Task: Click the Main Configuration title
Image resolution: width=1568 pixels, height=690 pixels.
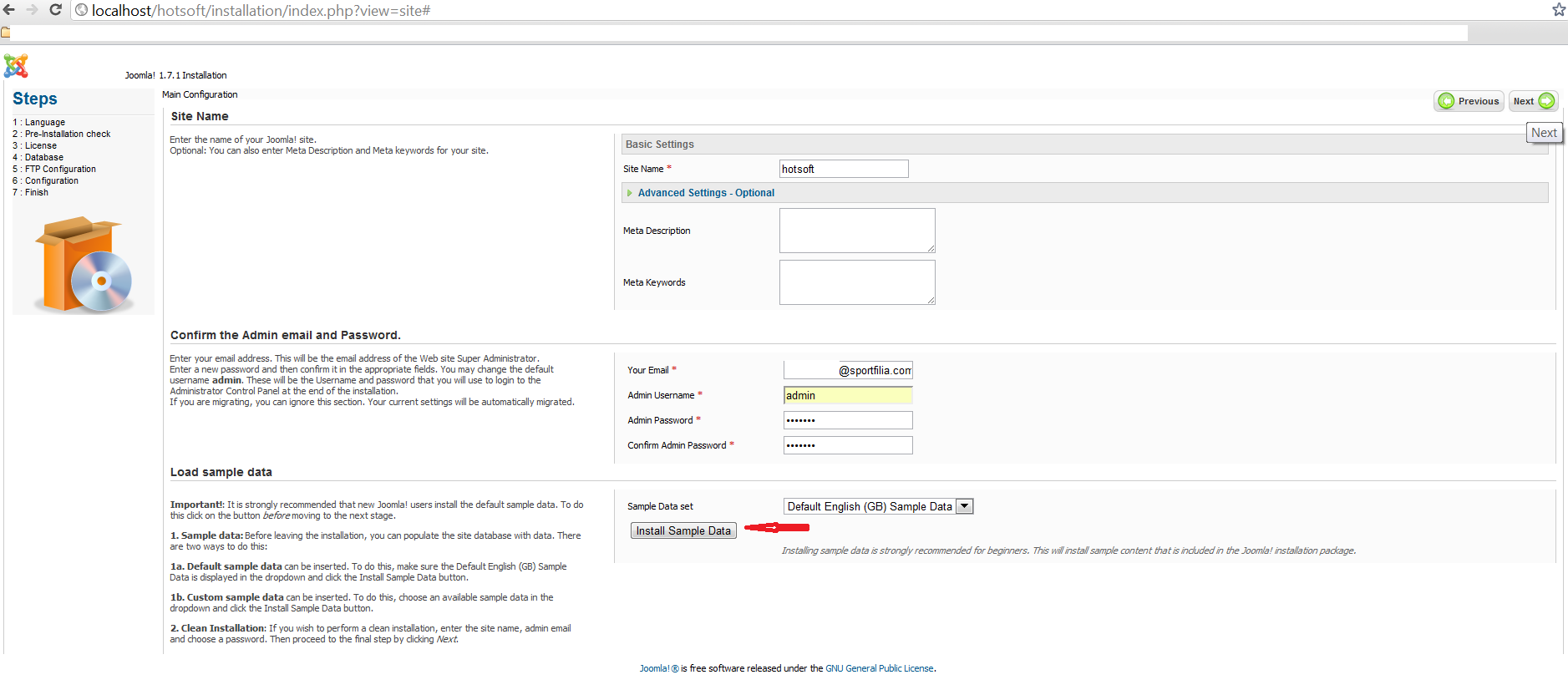Action: 200,94
